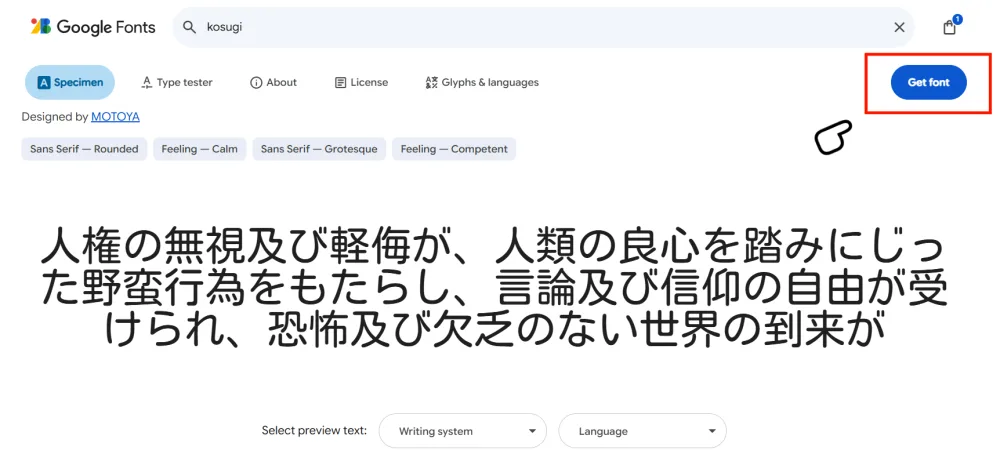Clear the search field with the X
The height and width of the screenshot is (465, 1000).
coord(900,27)
